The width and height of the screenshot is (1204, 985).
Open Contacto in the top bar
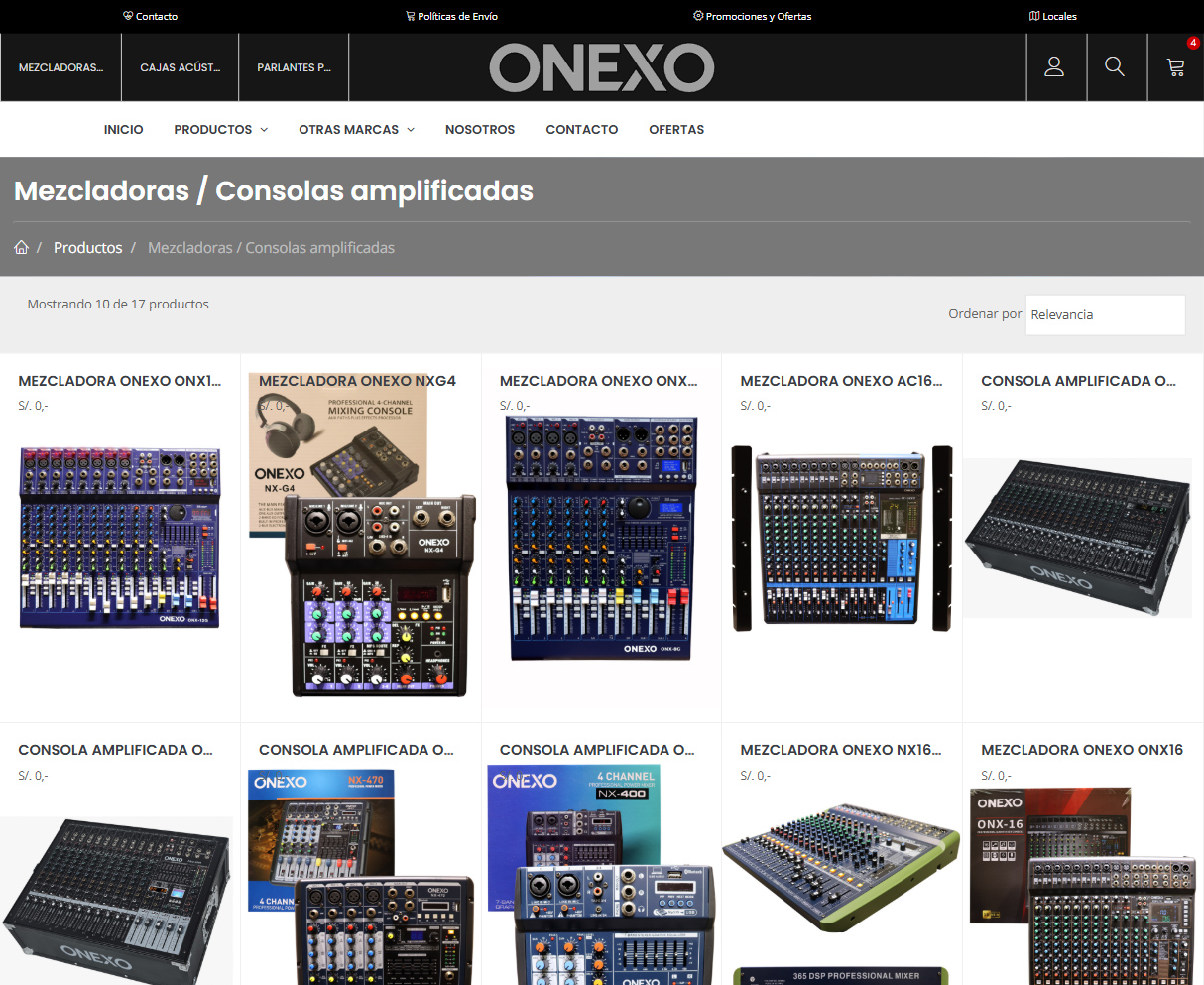coord(151,16)
